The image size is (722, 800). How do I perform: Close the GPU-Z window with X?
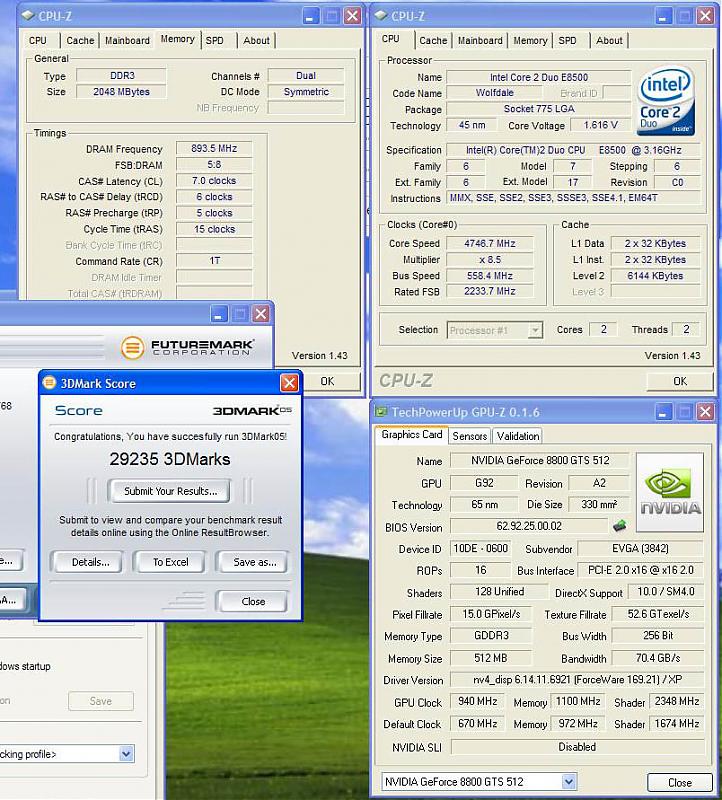coord(705,412)
